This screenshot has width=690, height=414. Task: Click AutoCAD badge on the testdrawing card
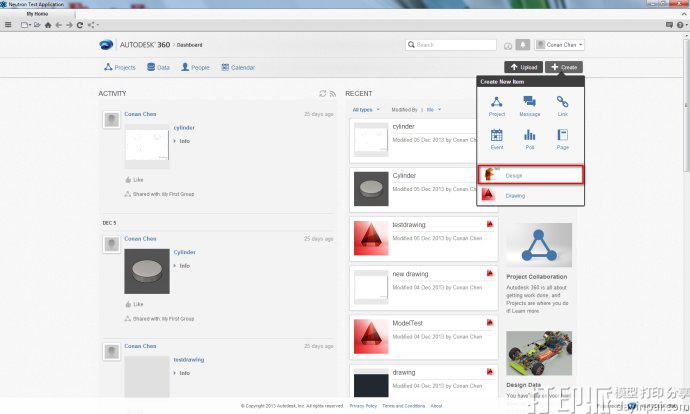(x=490, y=224)
